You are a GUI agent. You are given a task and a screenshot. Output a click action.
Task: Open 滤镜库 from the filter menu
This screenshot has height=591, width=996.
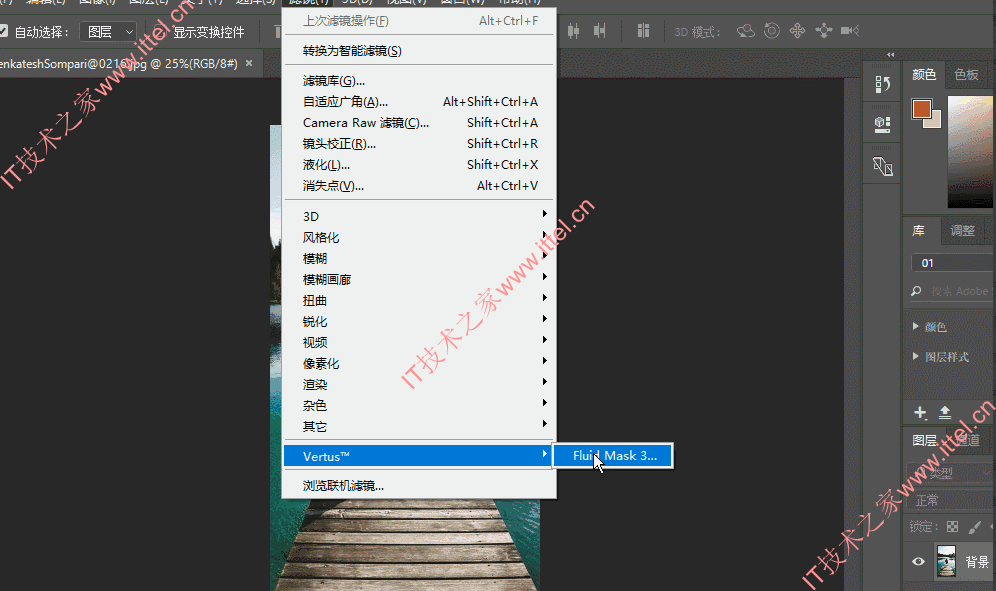coord(419,80)
